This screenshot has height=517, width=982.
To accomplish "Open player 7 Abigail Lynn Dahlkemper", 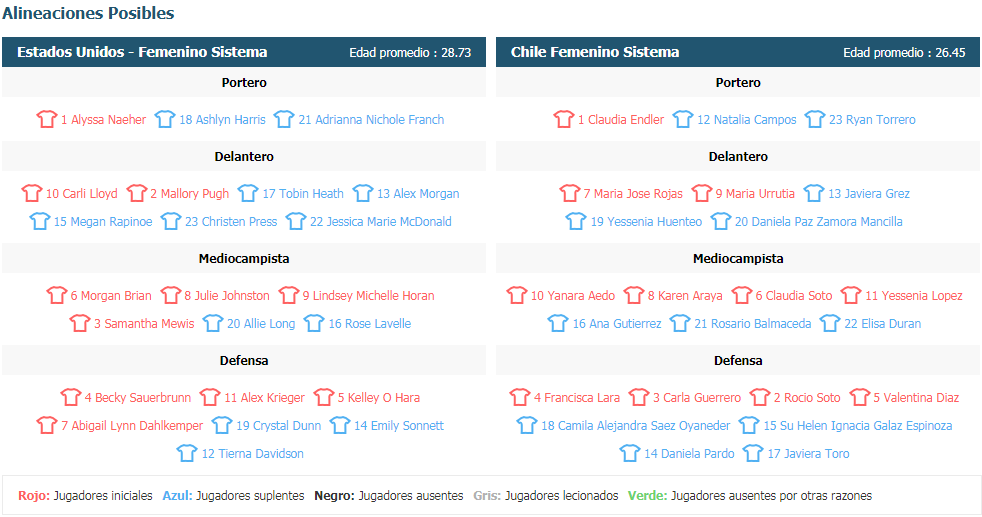I will point(132,426).
